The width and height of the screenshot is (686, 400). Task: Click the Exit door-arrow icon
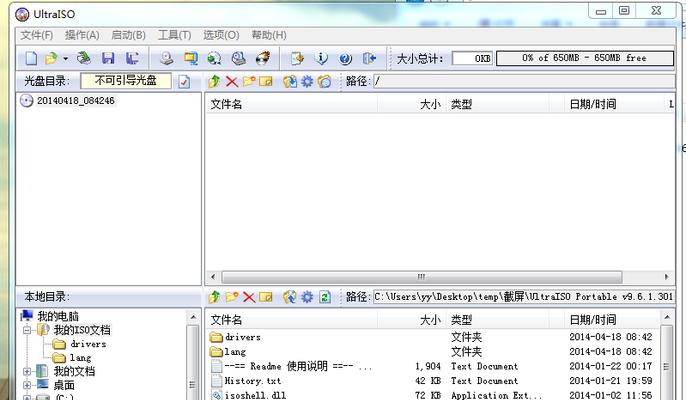click(x=369, y=58)
